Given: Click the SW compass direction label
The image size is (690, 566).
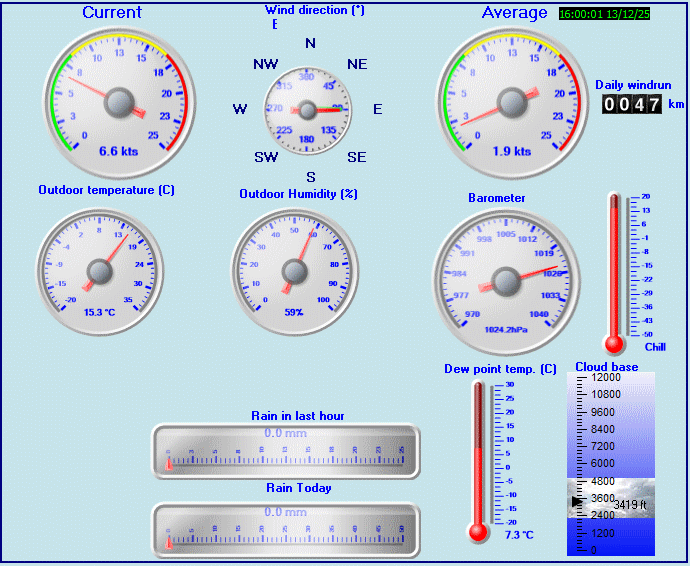Looking at the screenshot, I should [x=266, y=158].
